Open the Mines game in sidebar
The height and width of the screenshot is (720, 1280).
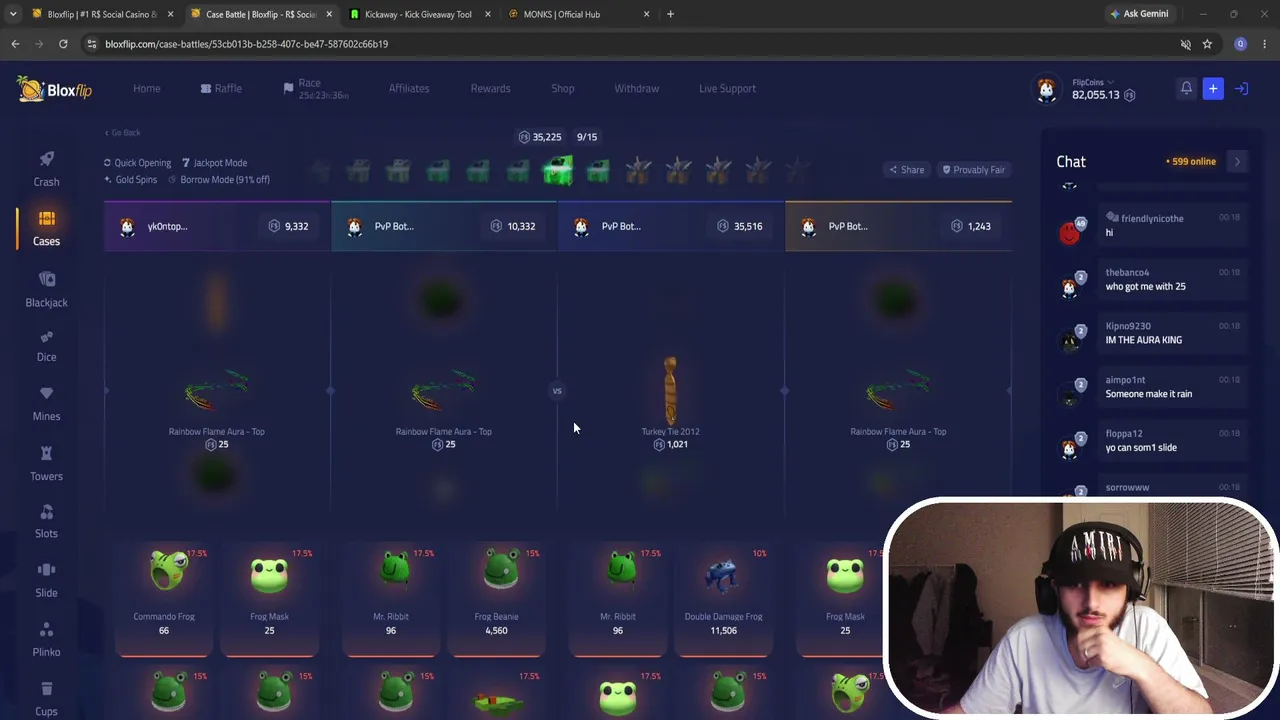(x=46, y=404)
